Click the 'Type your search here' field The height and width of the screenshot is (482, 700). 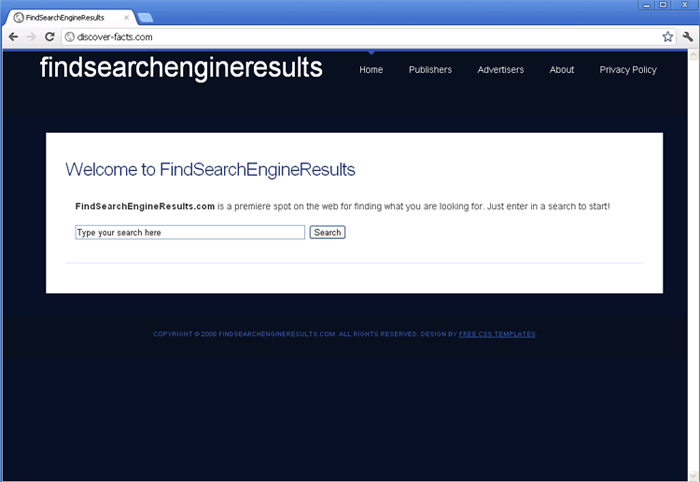189,232
